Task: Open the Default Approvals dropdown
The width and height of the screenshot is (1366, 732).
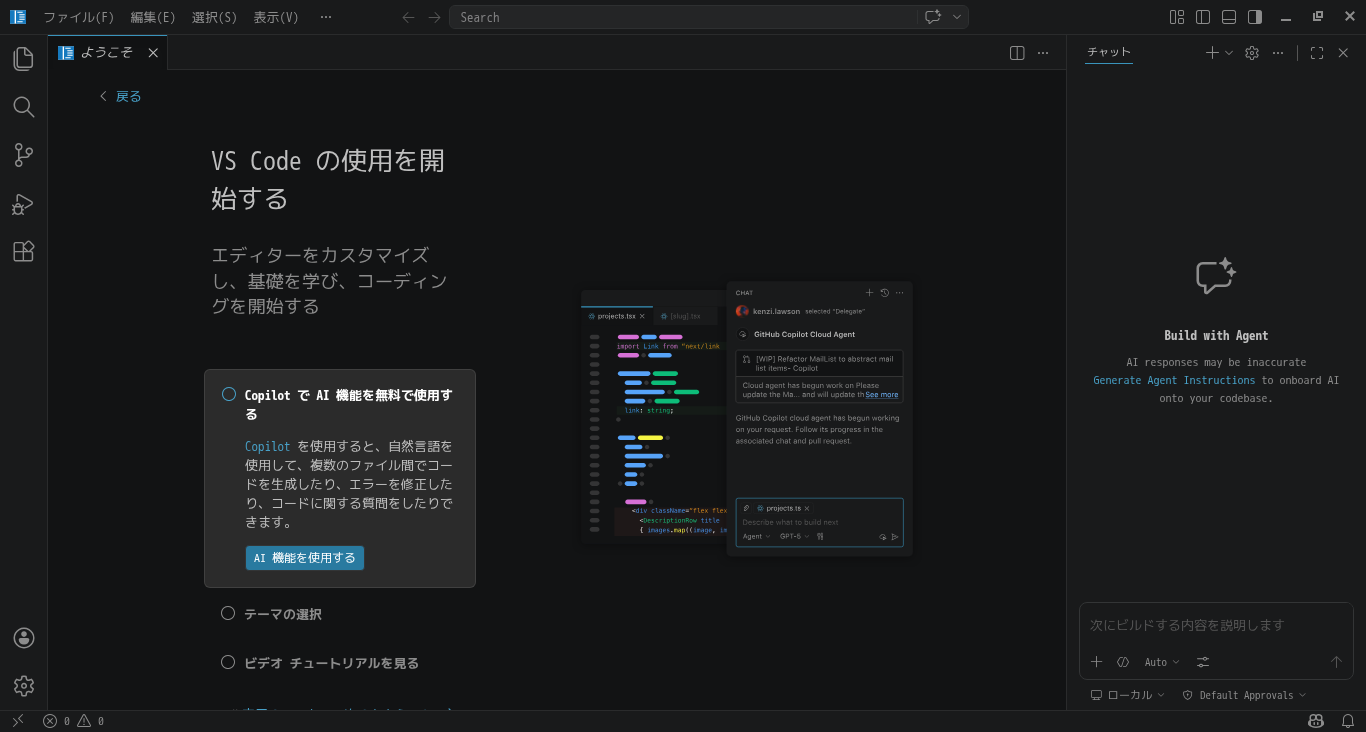Action: pos(1244,695)
